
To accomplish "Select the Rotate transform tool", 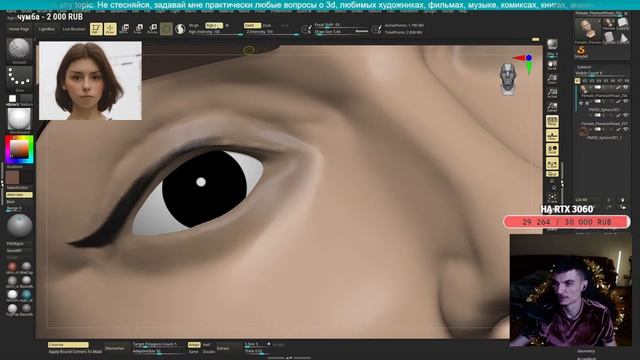I will tap(152, 29).
